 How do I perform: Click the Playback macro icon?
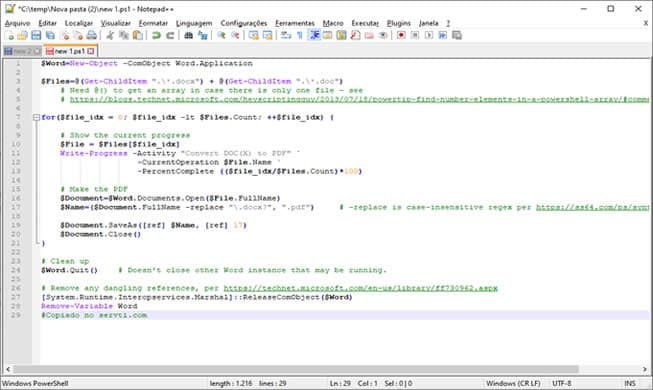tap(429, 35)
